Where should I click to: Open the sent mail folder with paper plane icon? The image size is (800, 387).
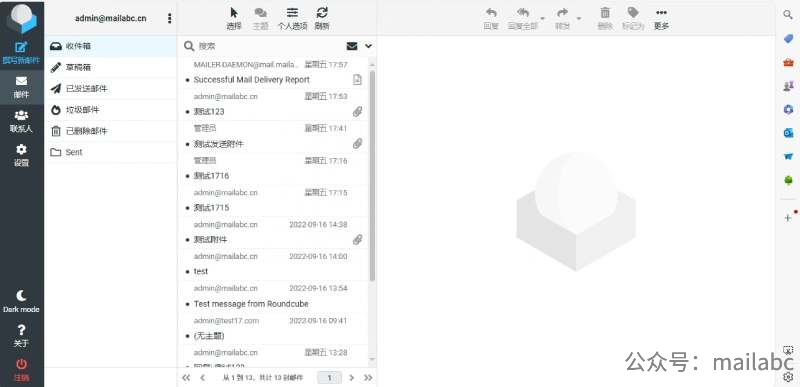(x=111, y=89)
